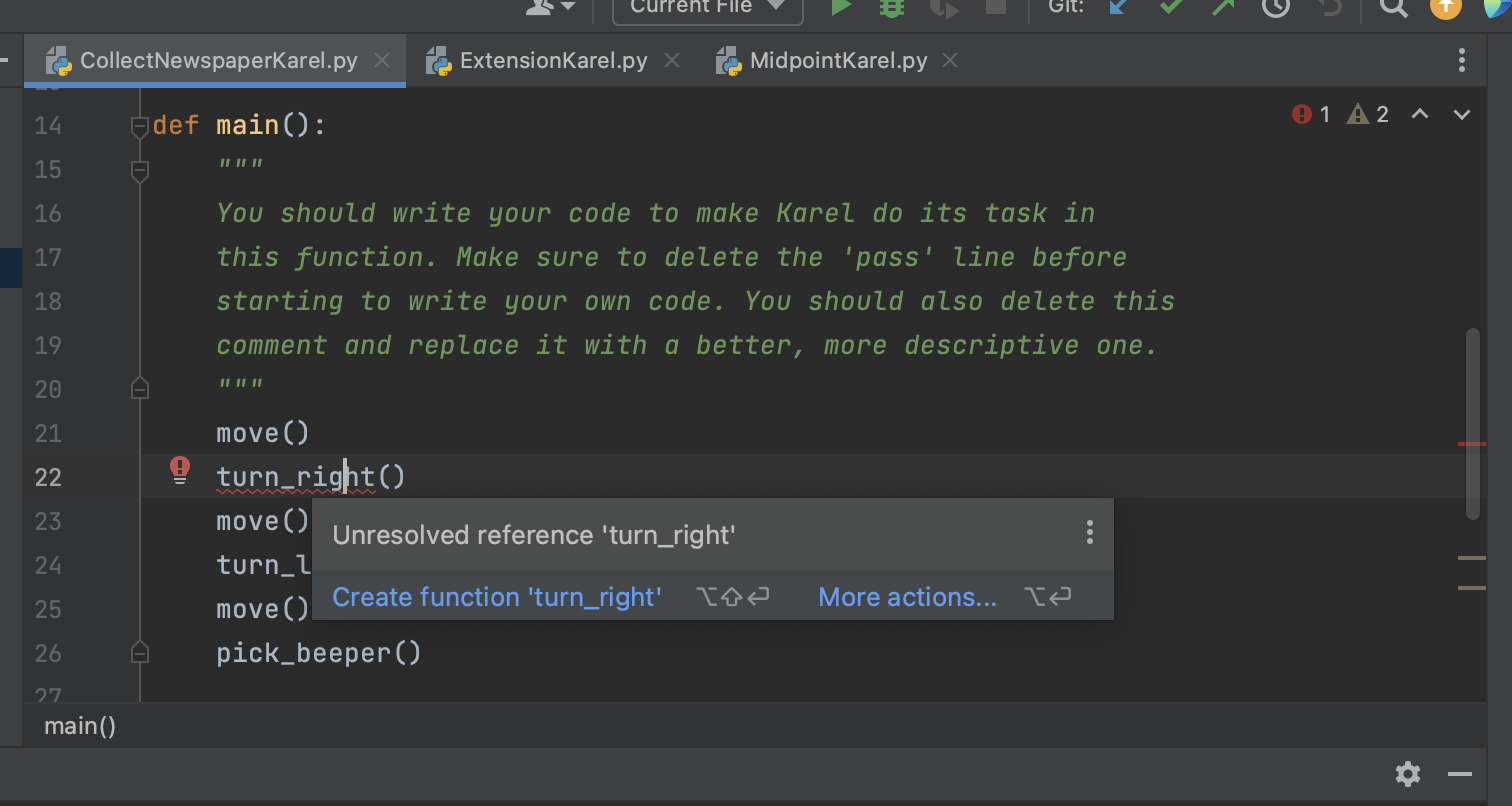Viewport: 1512px width, 806px height.
Task: Open editor tabs more options menu
Action: pos(1462,61)
